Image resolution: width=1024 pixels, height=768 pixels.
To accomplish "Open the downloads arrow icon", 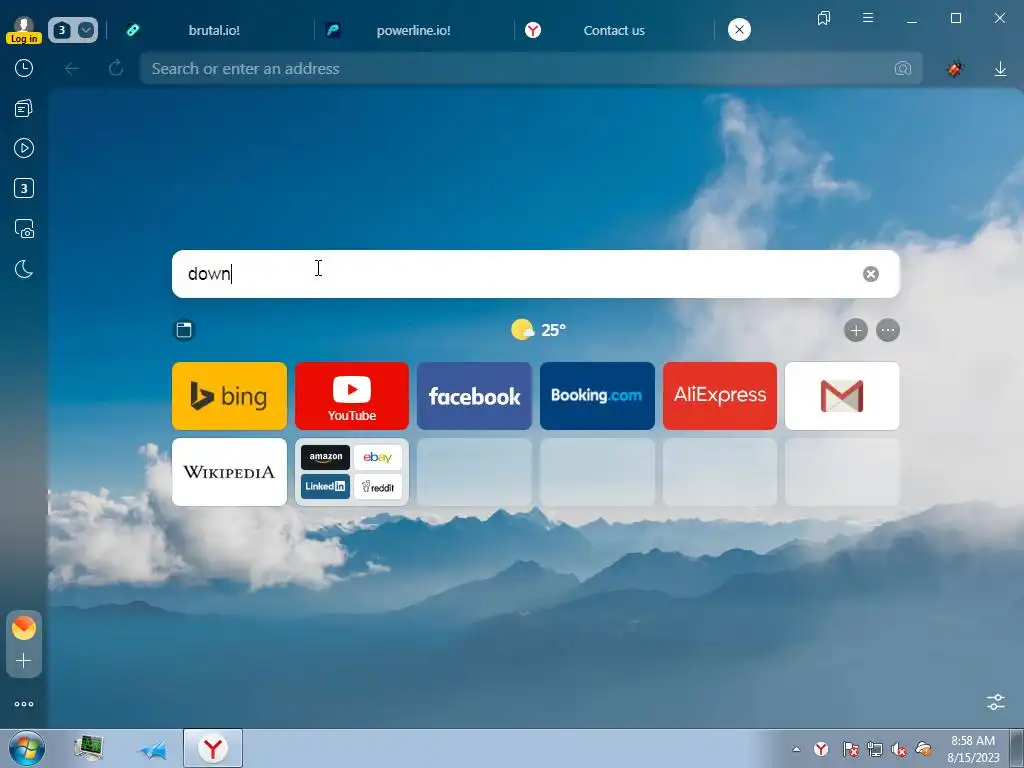I will 1000,69.
